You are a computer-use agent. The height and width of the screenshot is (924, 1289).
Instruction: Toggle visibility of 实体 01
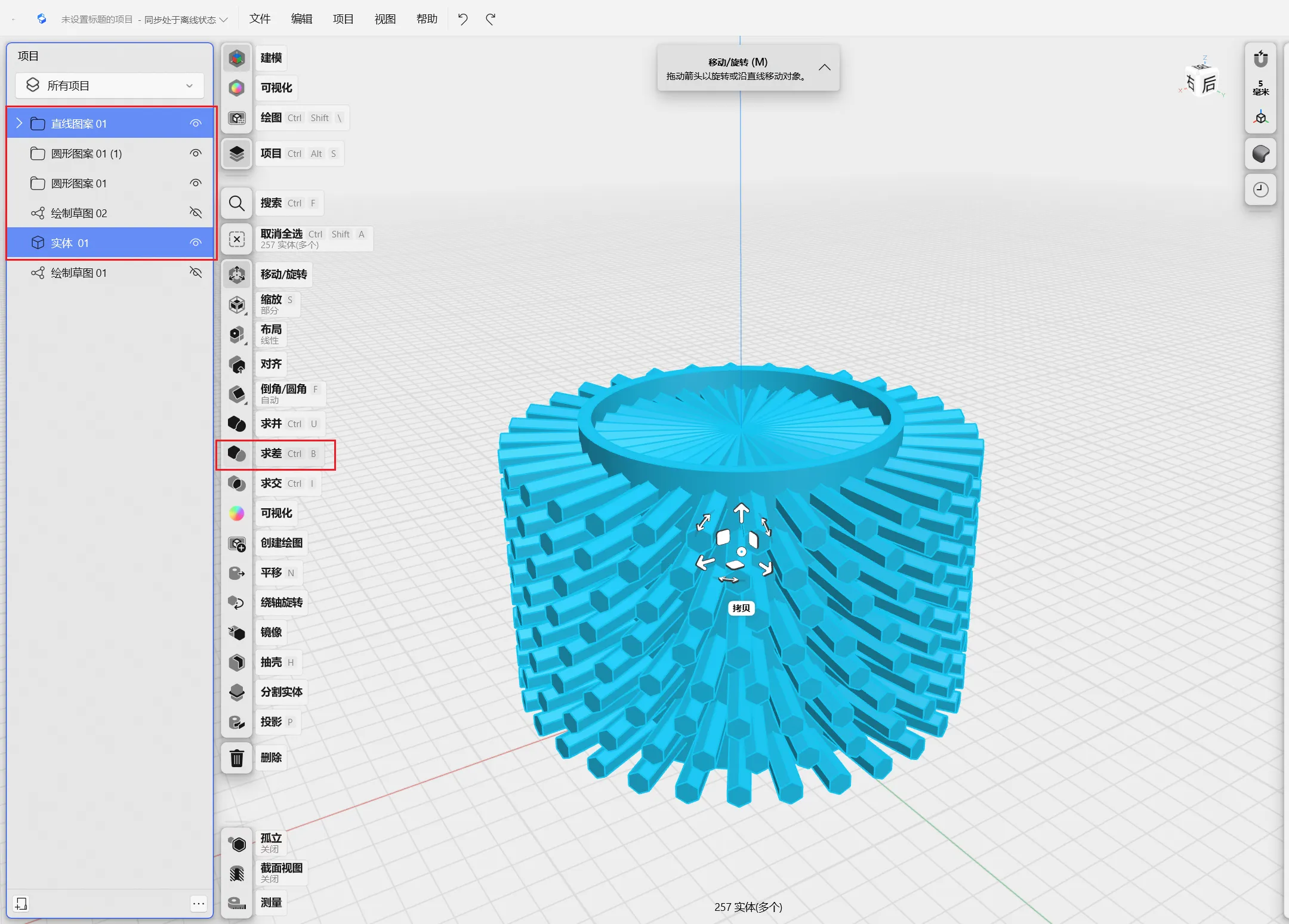tap(195, 243)
